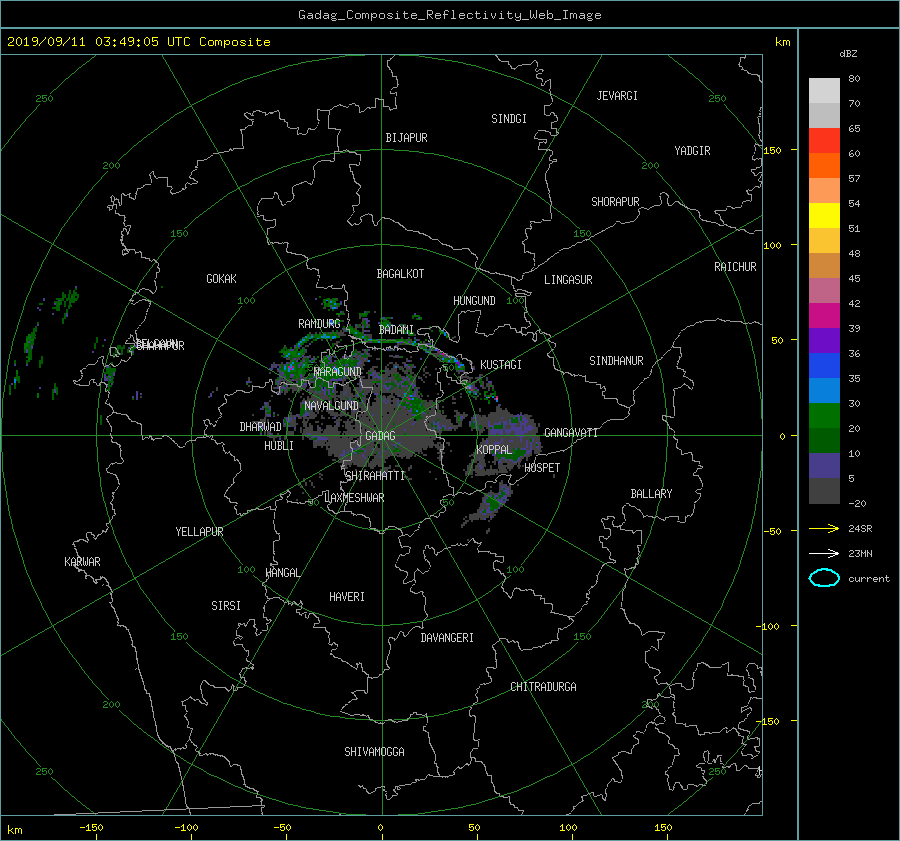Click the cyan current ellipse legend icon
The width and height of the screenshot is (900, 841).
pyautogui.click(x=824, y=578)
